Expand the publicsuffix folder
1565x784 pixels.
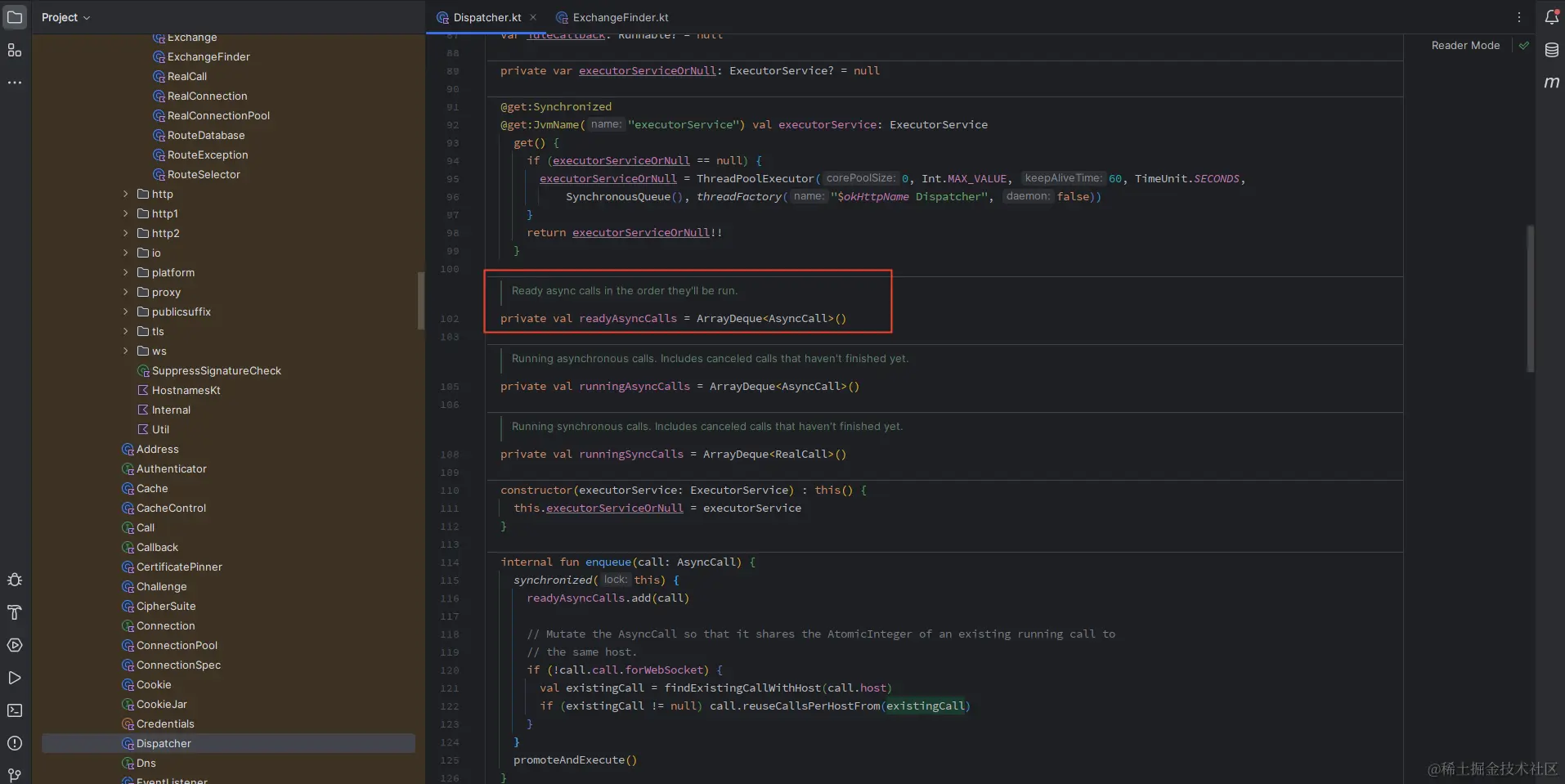tap(125, 311)
